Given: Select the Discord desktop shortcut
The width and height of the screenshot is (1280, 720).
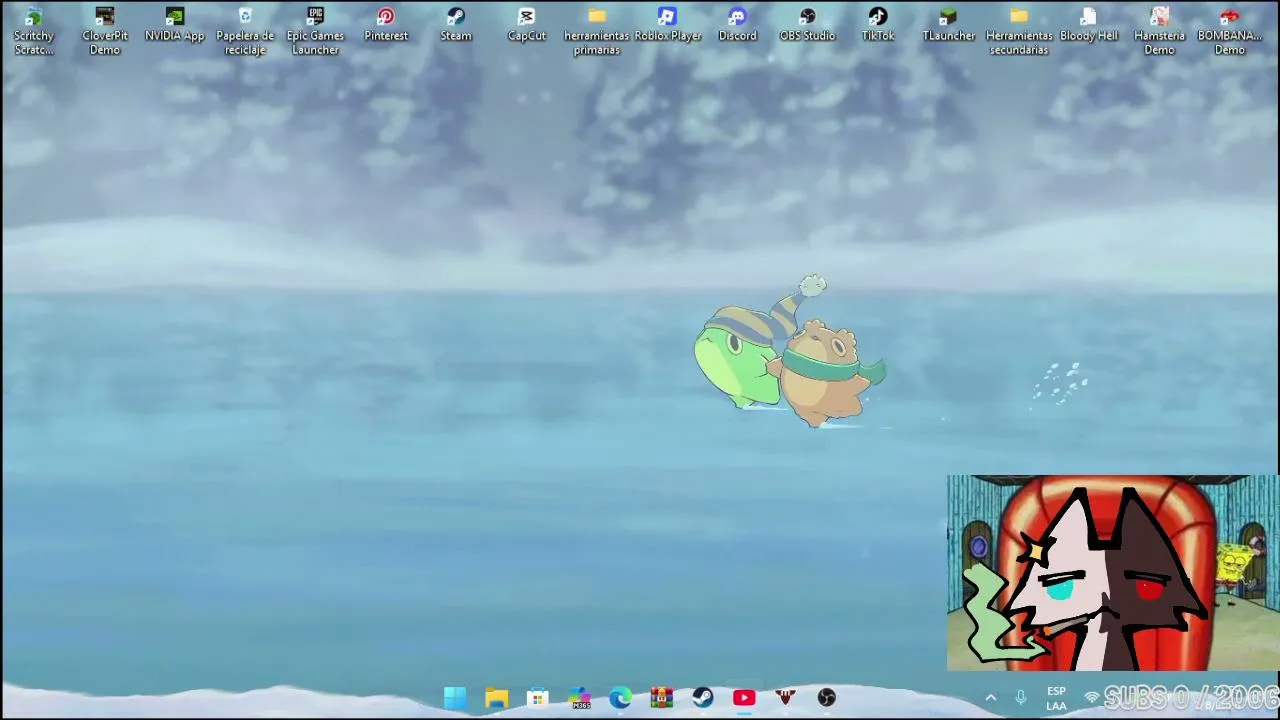Looking at the screenshot, I should [x=737, y=25].
